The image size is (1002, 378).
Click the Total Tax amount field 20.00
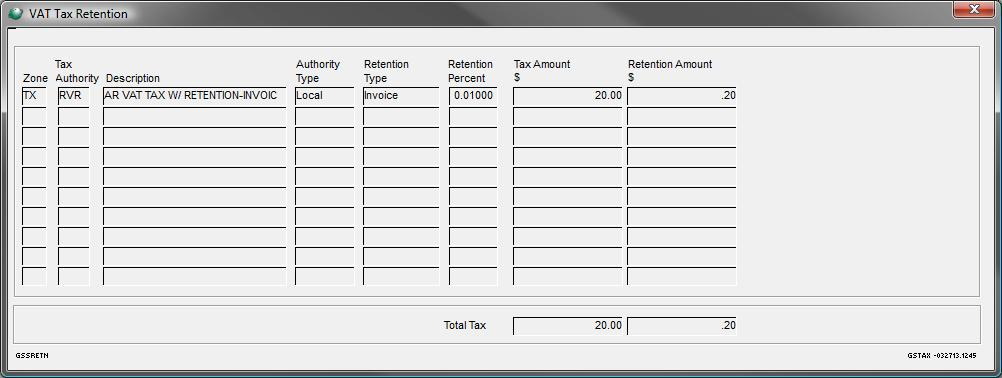pyautogui.click(x=567, y=326)
